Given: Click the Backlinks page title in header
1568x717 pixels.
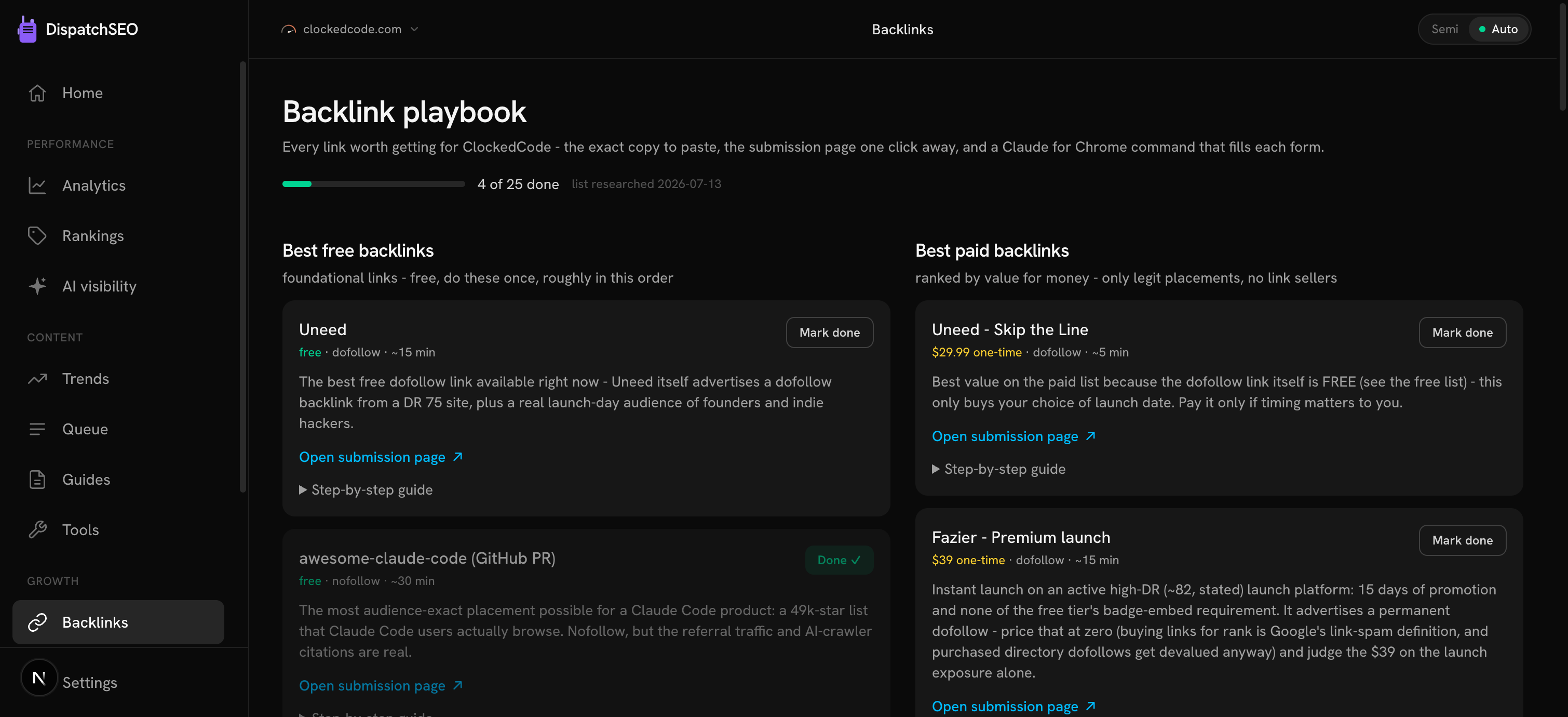Looking at the screenshot, I should click(x=902, y=29).
